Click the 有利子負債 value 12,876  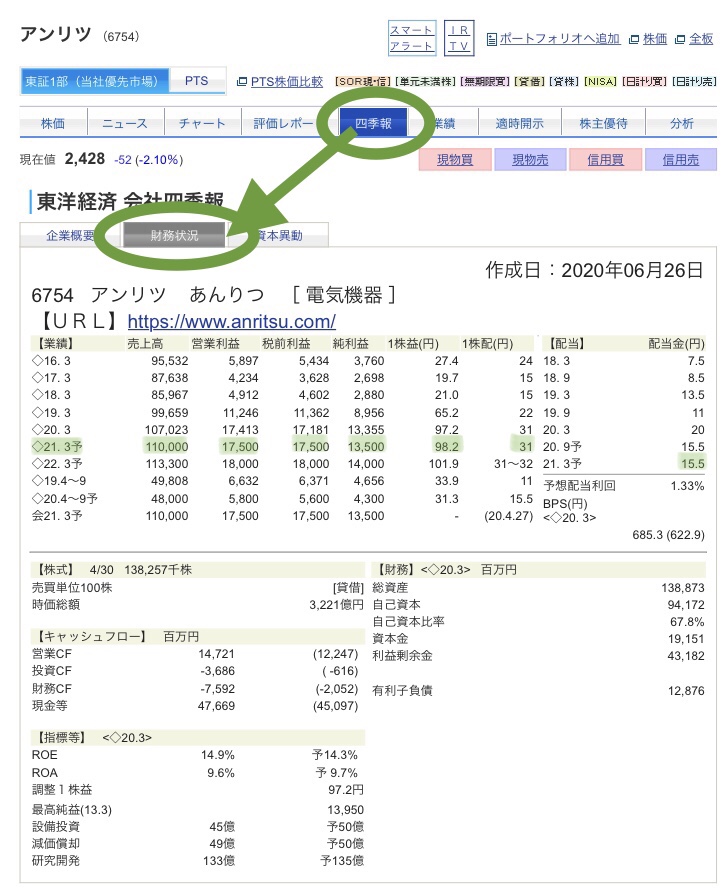point(686,691)
